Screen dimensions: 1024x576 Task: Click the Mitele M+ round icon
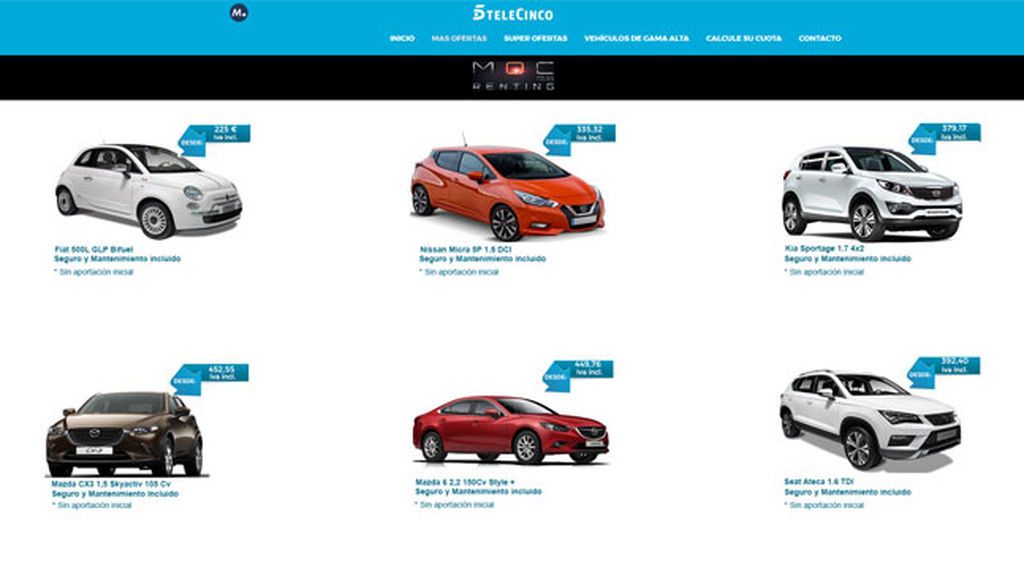coord(238,13)
